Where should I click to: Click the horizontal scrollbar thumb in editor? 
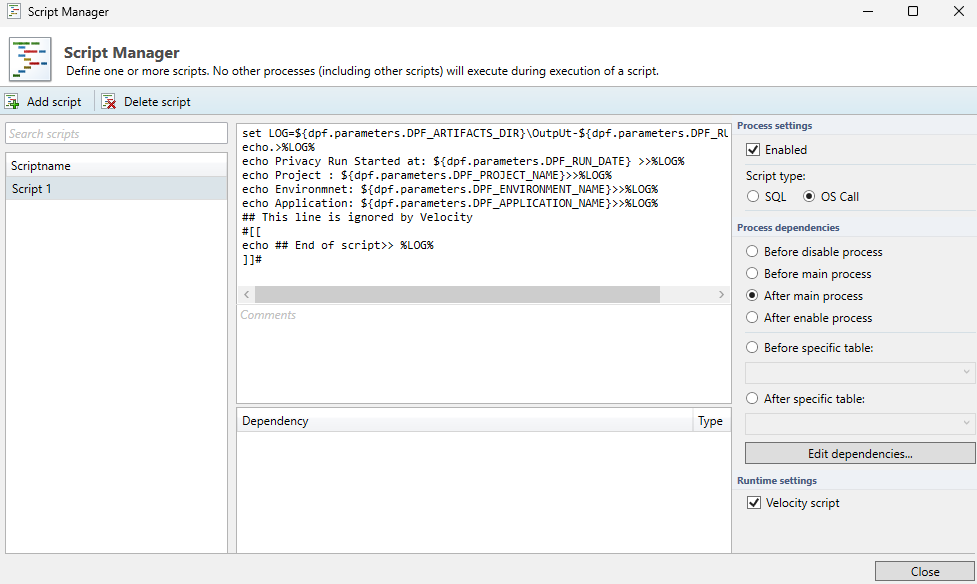pos(457,295)
